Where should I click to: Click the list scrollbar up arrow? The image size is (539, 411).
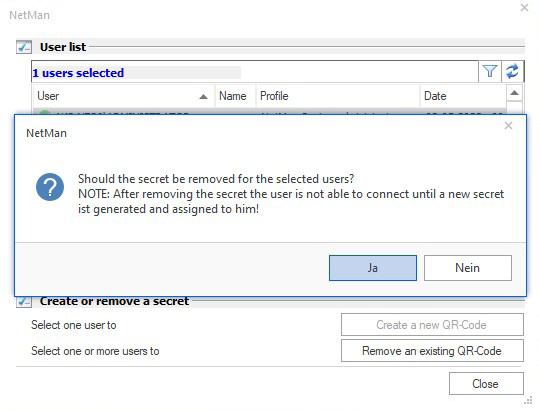click(x=515, y=93)
